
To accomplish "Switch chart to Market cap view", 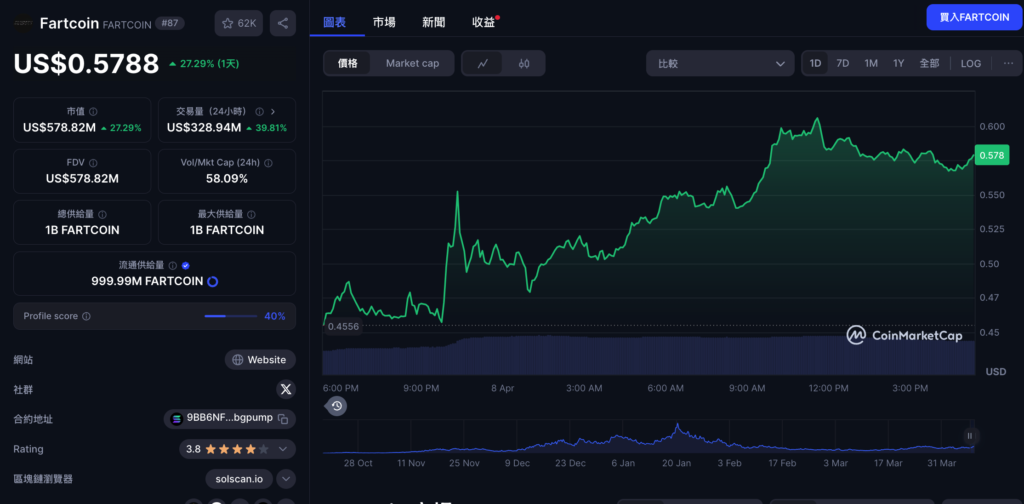I will tap(412, 63).
